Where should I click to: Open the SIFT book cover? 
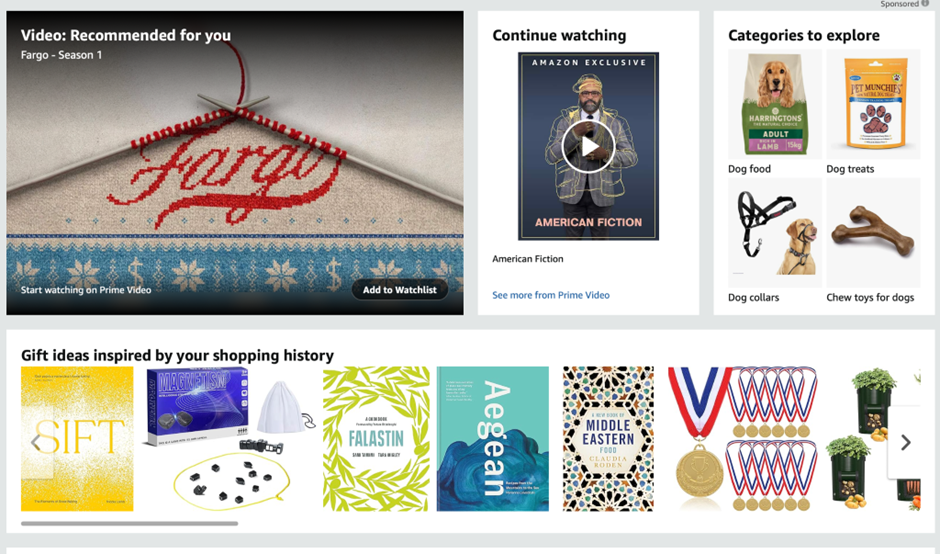coord(77,439)
